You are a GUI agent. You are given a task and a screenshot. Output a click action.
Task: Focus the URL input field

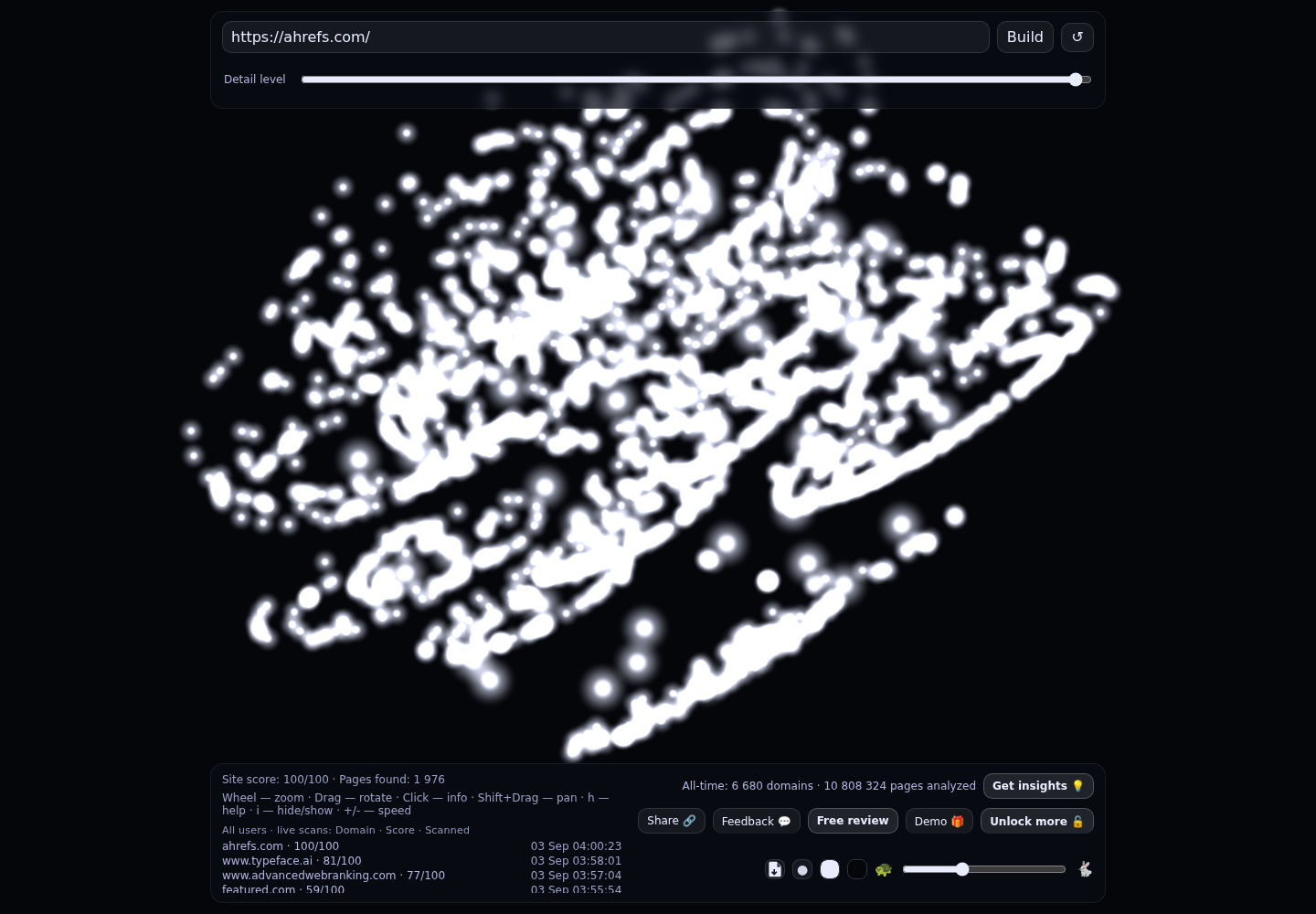coord(606,37)
